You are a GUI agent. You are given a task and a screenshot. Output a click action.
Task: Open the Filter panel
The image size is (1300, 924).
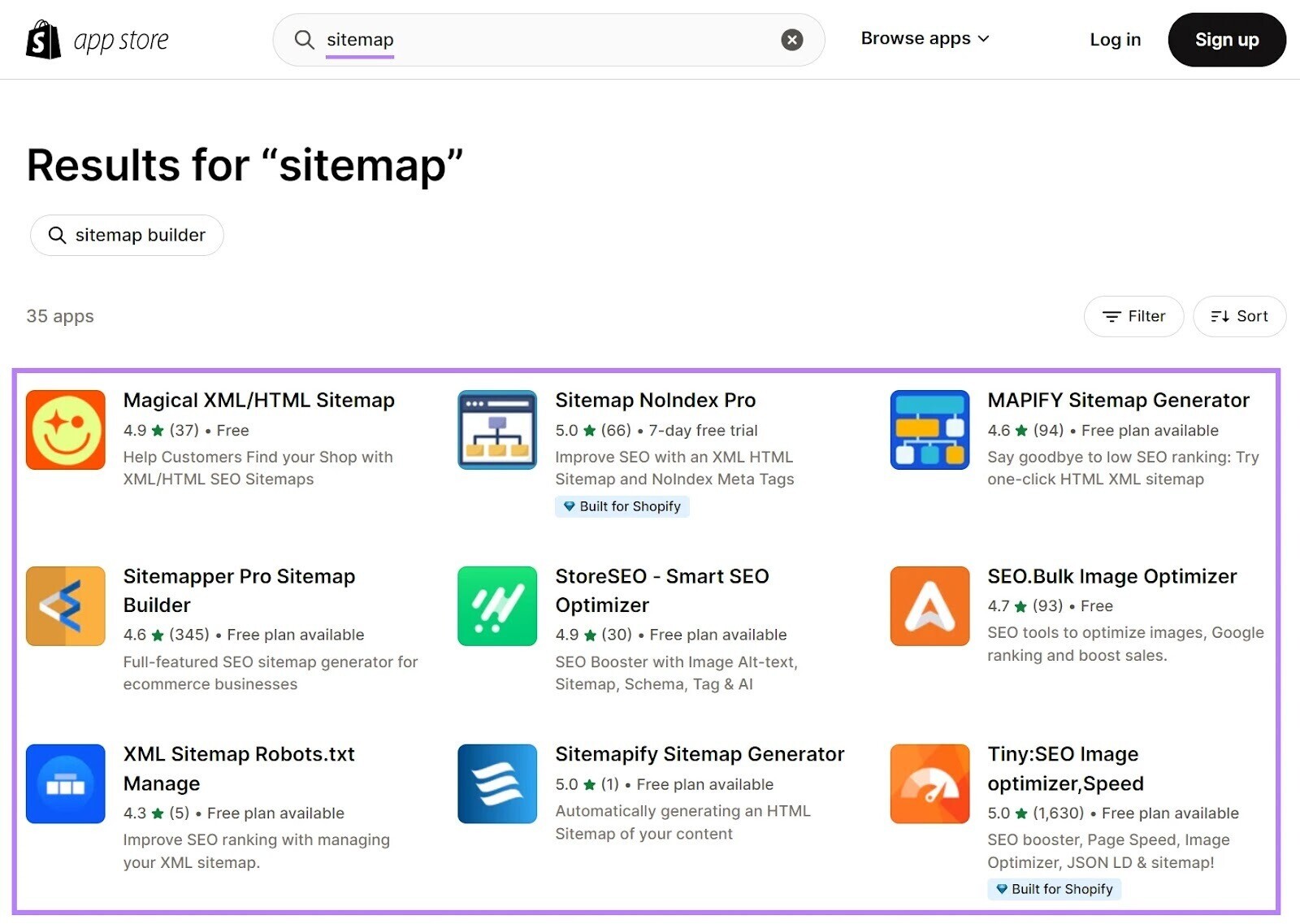pos(1133,316)
